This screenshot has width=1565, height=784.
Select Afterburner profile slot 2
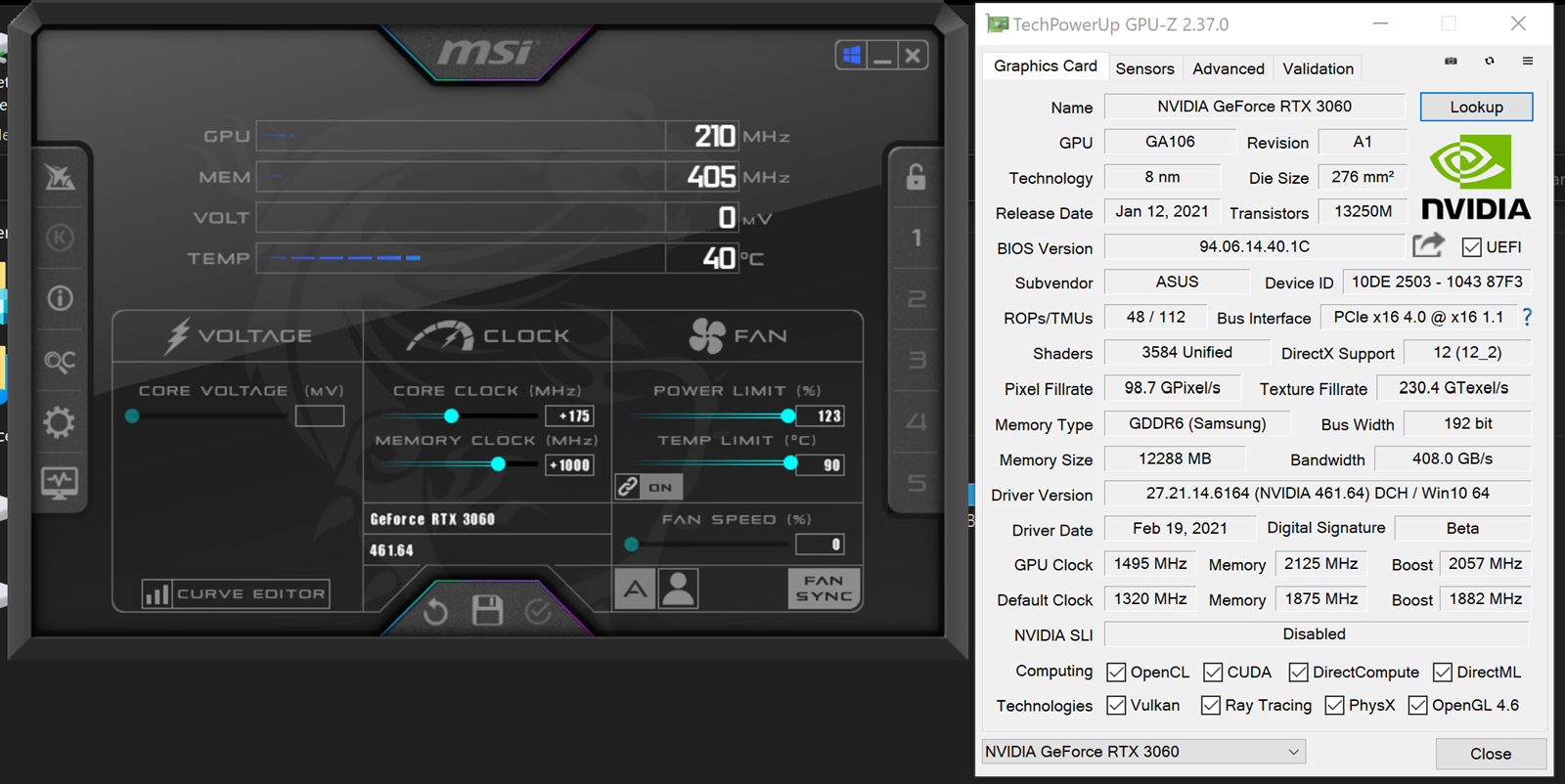(917, 299)
